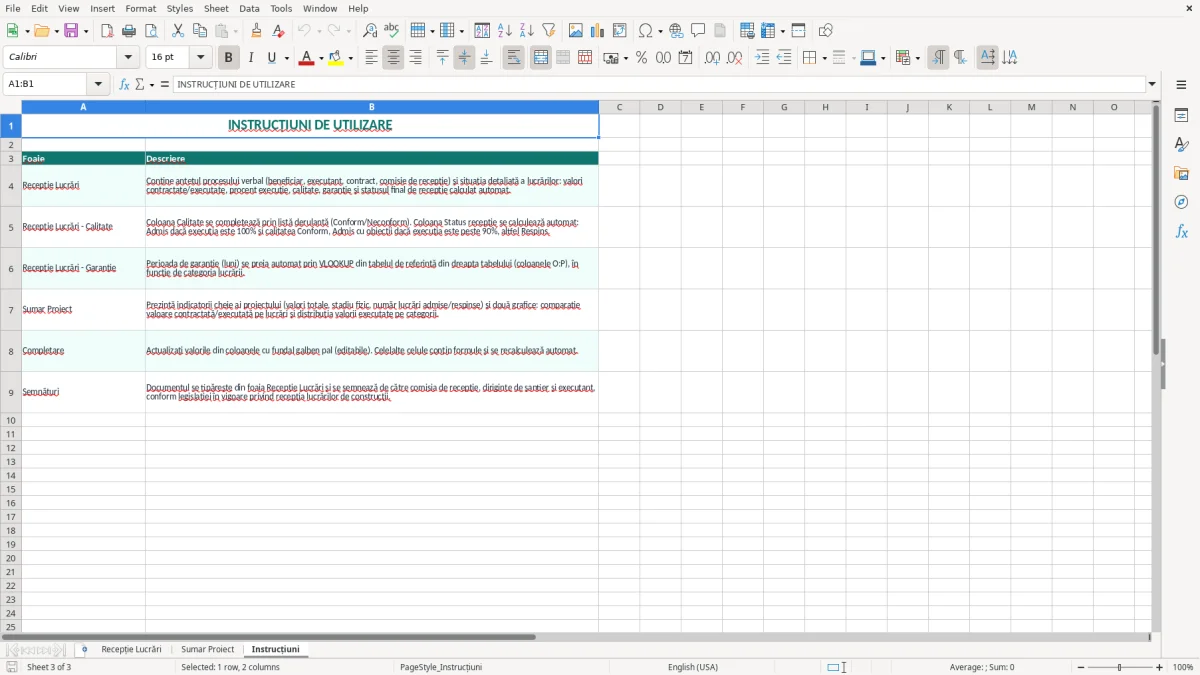1200x675 pixels.
Task: Click English (USA) language in status bar
Action: pos(693,667)
